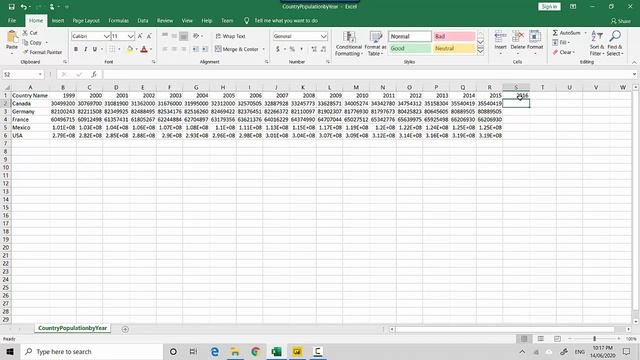Open Format as Table gallery
This screenshot has height=360, width=640.
click(375, 43)
